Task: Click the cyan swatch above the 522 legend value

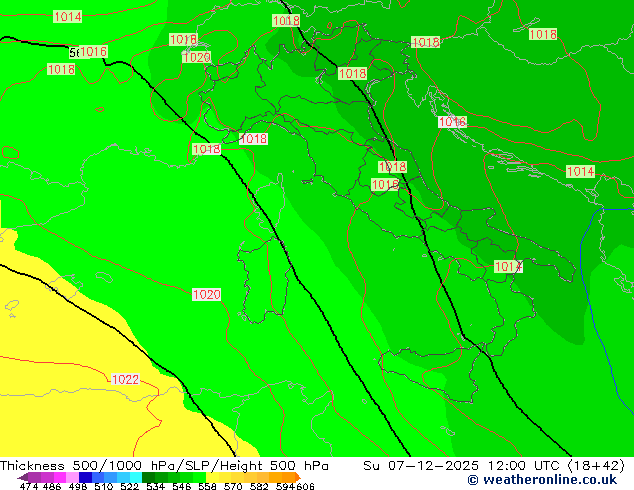Action: click(136, 477)
